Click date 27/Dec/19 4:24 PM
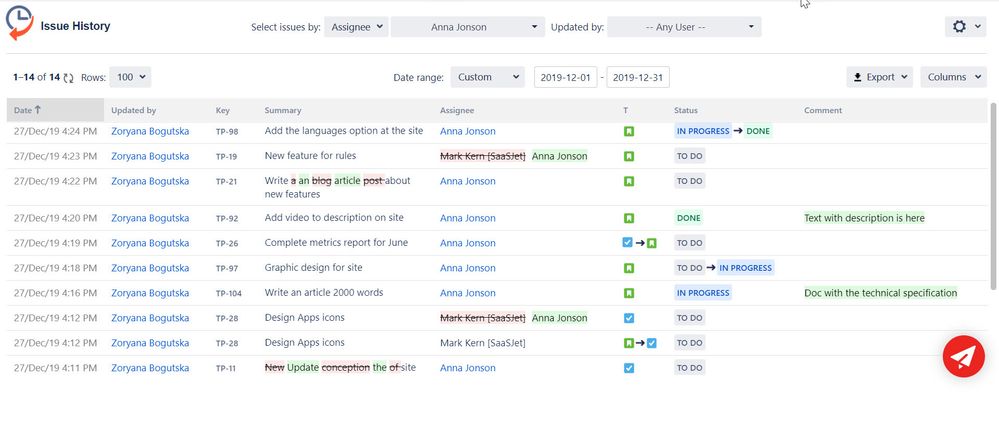The width and height of the screenshot is (999, 436). (x=55, y=131)
